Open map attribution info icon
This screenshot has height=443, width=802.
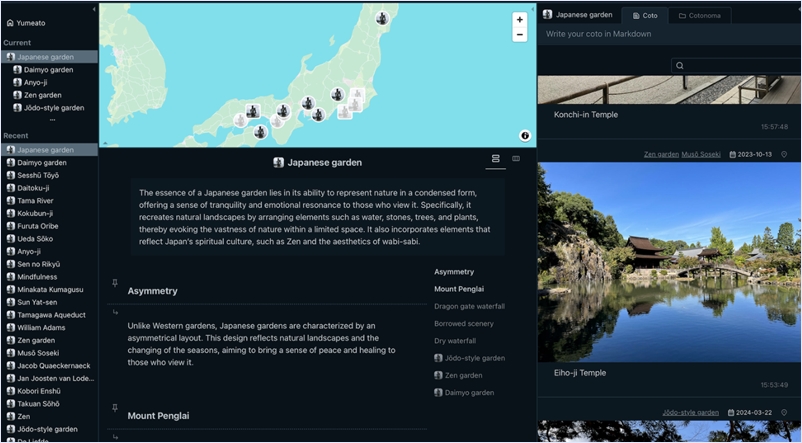(525, 135)
